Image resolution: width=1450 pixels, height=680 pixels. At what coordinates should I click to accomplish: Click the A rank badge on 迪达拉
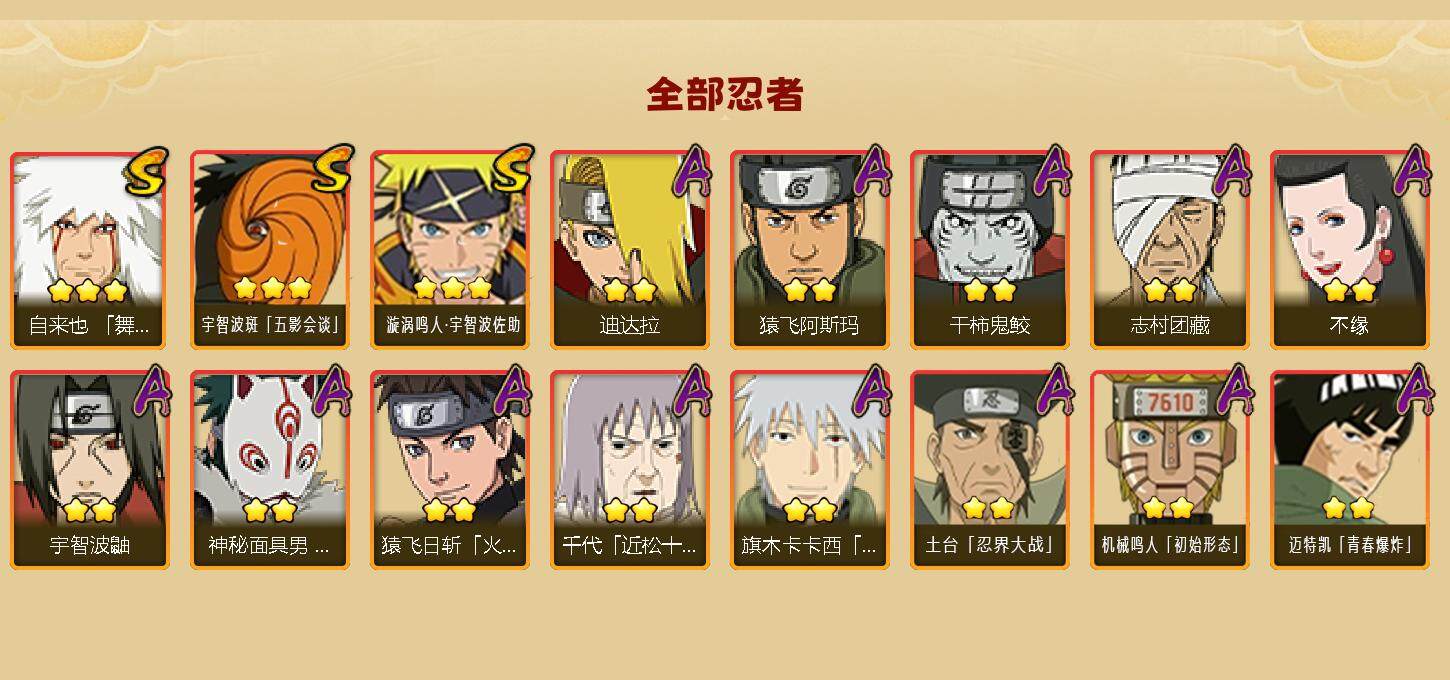pyautogui.click(x=691, y=171)
